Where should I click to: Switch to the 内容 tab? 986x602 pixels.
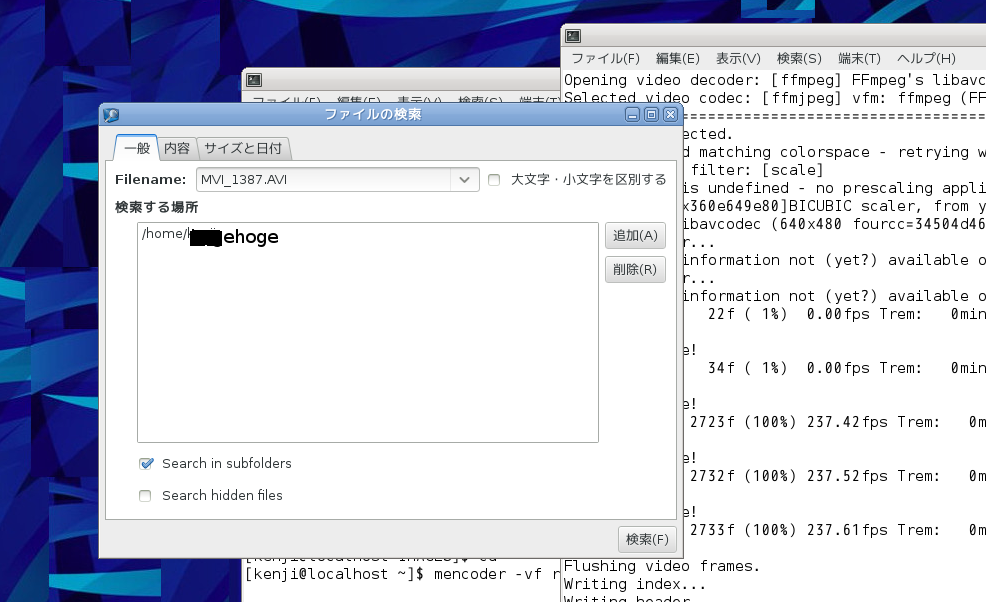[177, 148]
